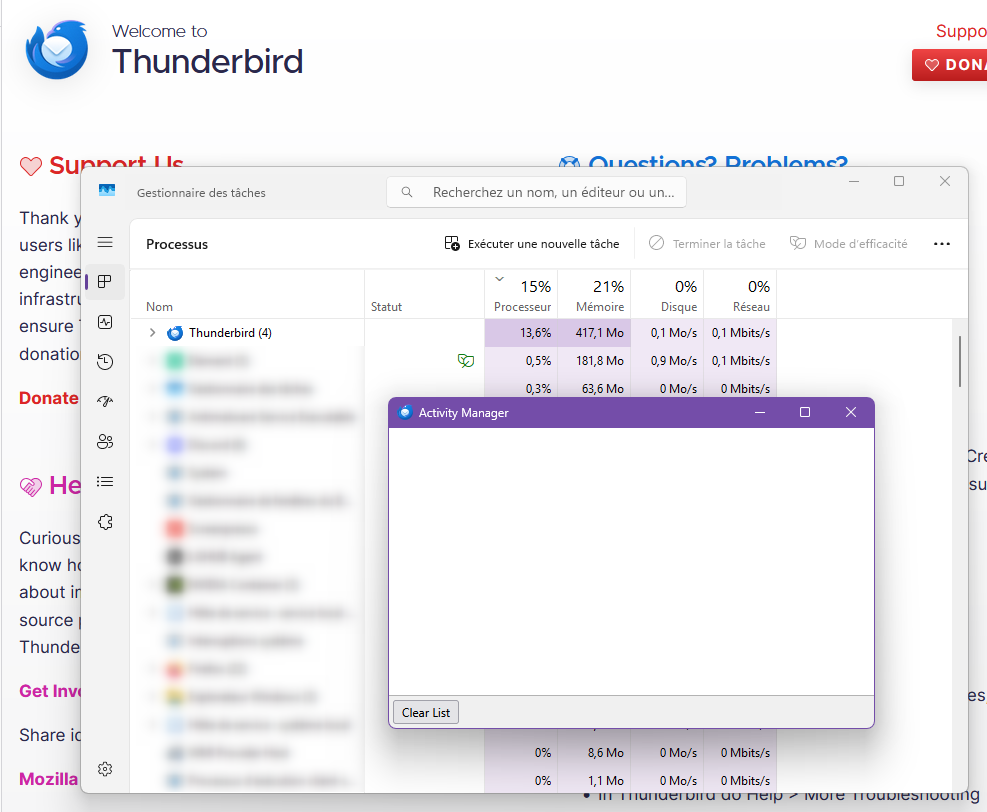Viewport: 987px width, 812px height.
Task: Open Startup apps page in Task Manager sidebar
Action: coord(105,402)
